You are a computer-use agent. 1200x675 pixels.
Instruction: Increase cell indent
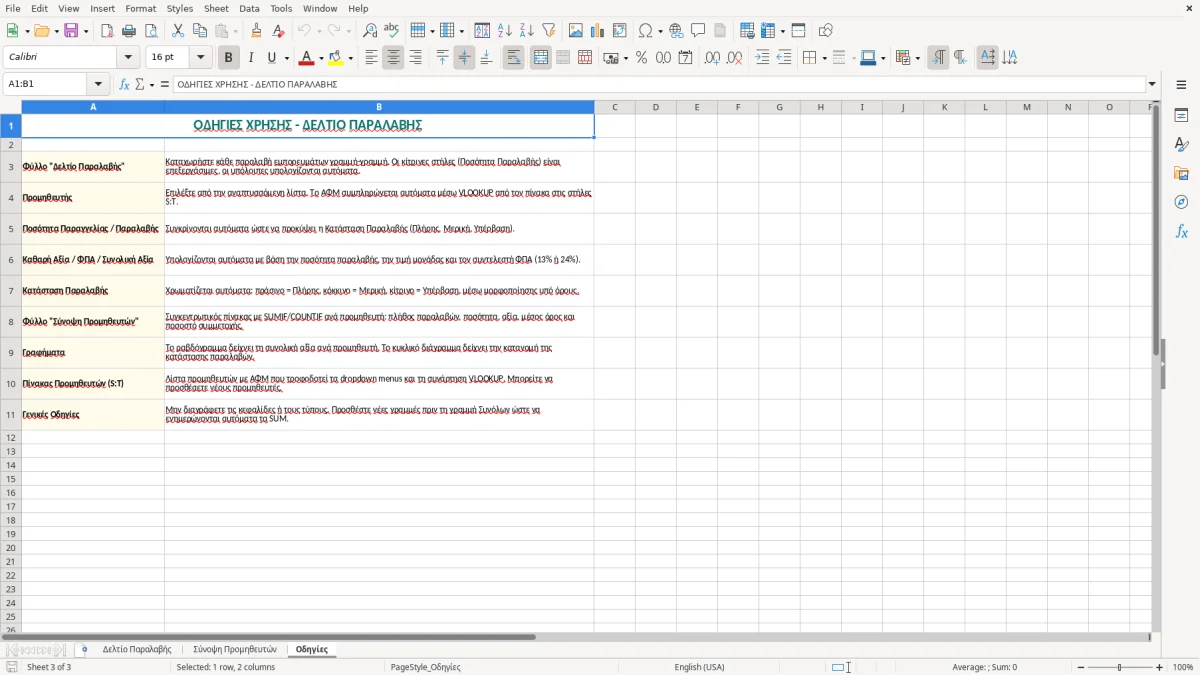(762, 58)
